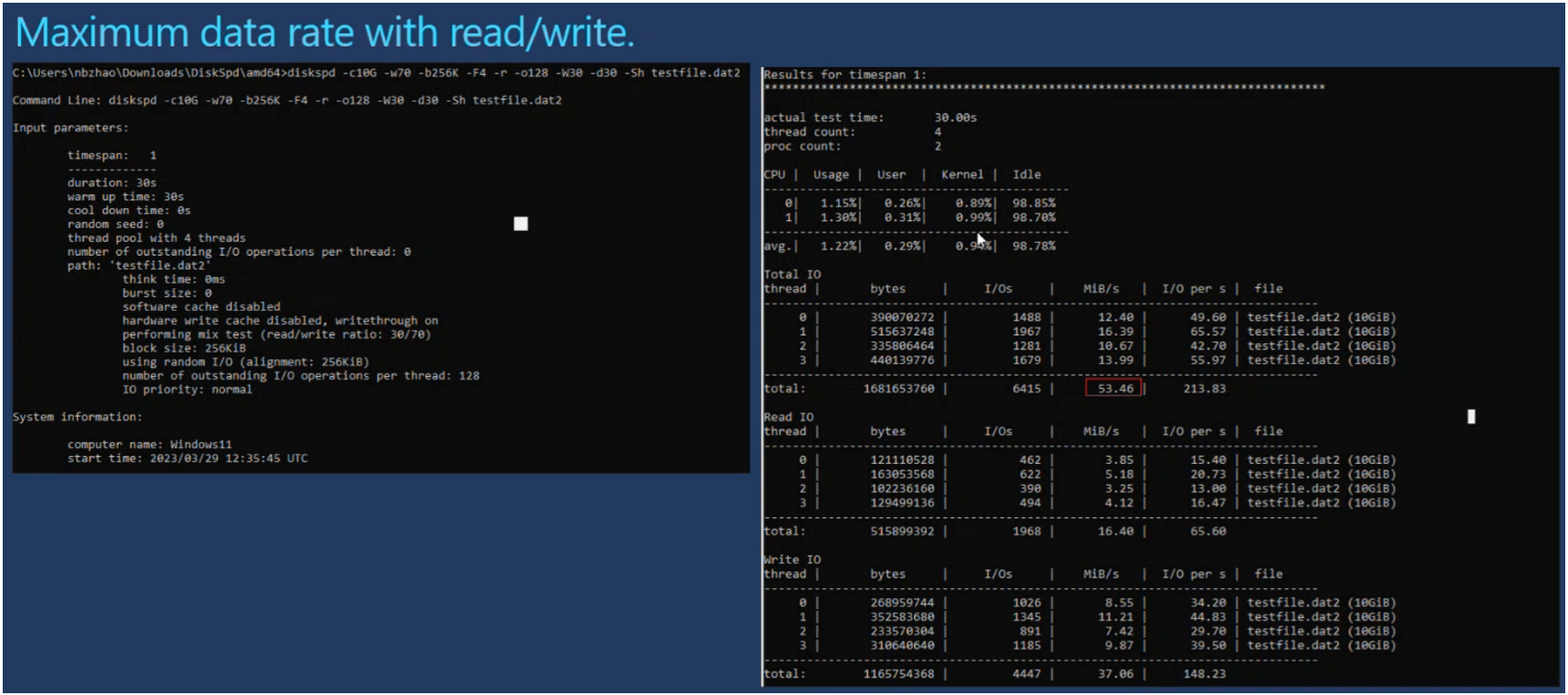Click the 'think time: 0ms' line
This screenshot has width=1568, height=695.
click(173, 279)
